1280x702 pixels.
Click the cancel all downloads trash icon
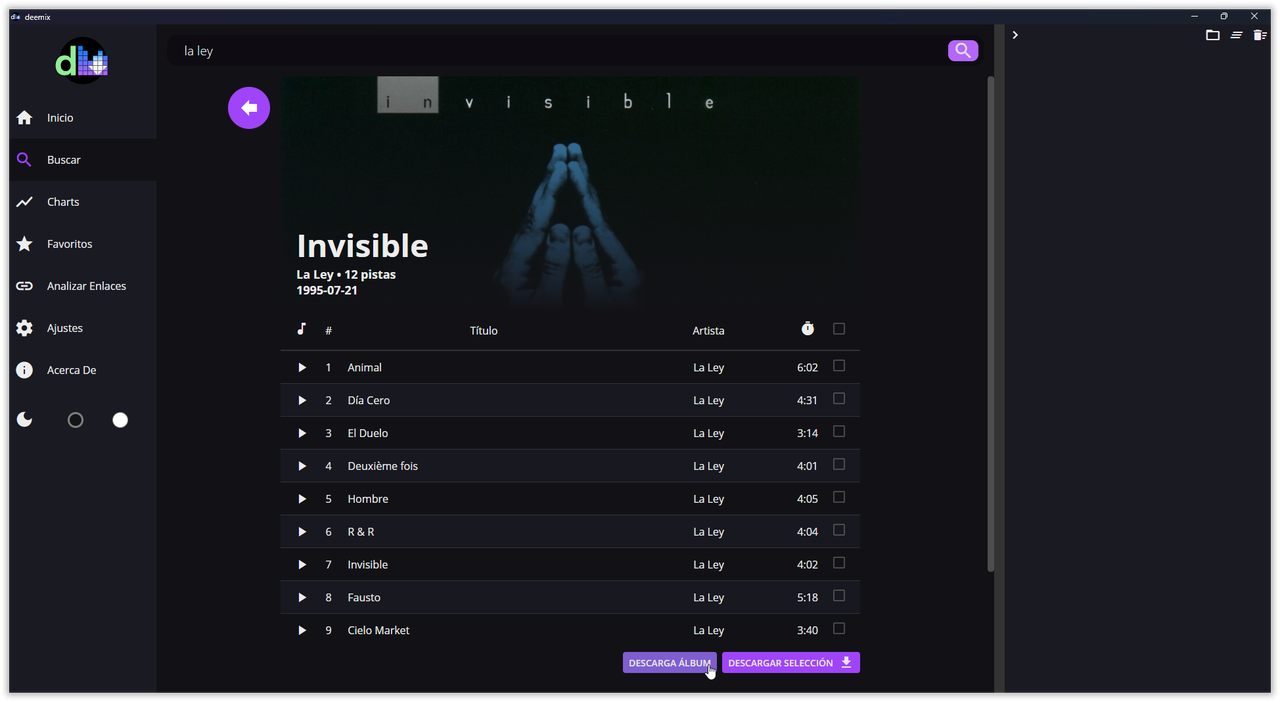1260,35
